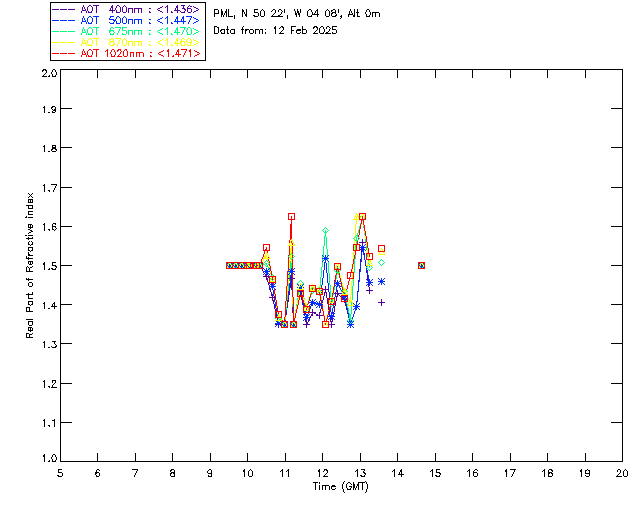
Task: Click the 1.7 y-axis tick label
Action: pyautogui.click(x=49, y=188)
